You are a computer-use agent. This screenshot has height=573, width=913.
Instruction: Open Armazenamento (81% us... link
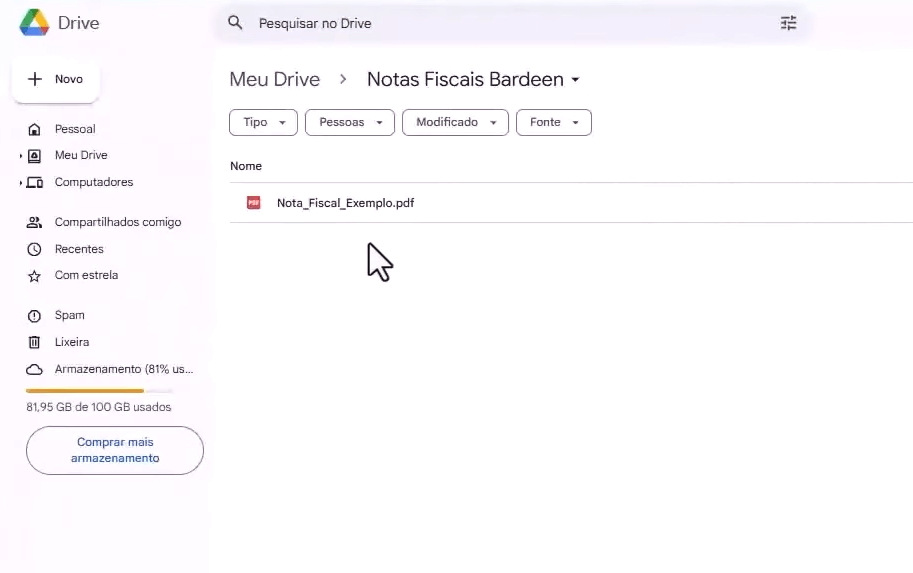tap(123, 369)
